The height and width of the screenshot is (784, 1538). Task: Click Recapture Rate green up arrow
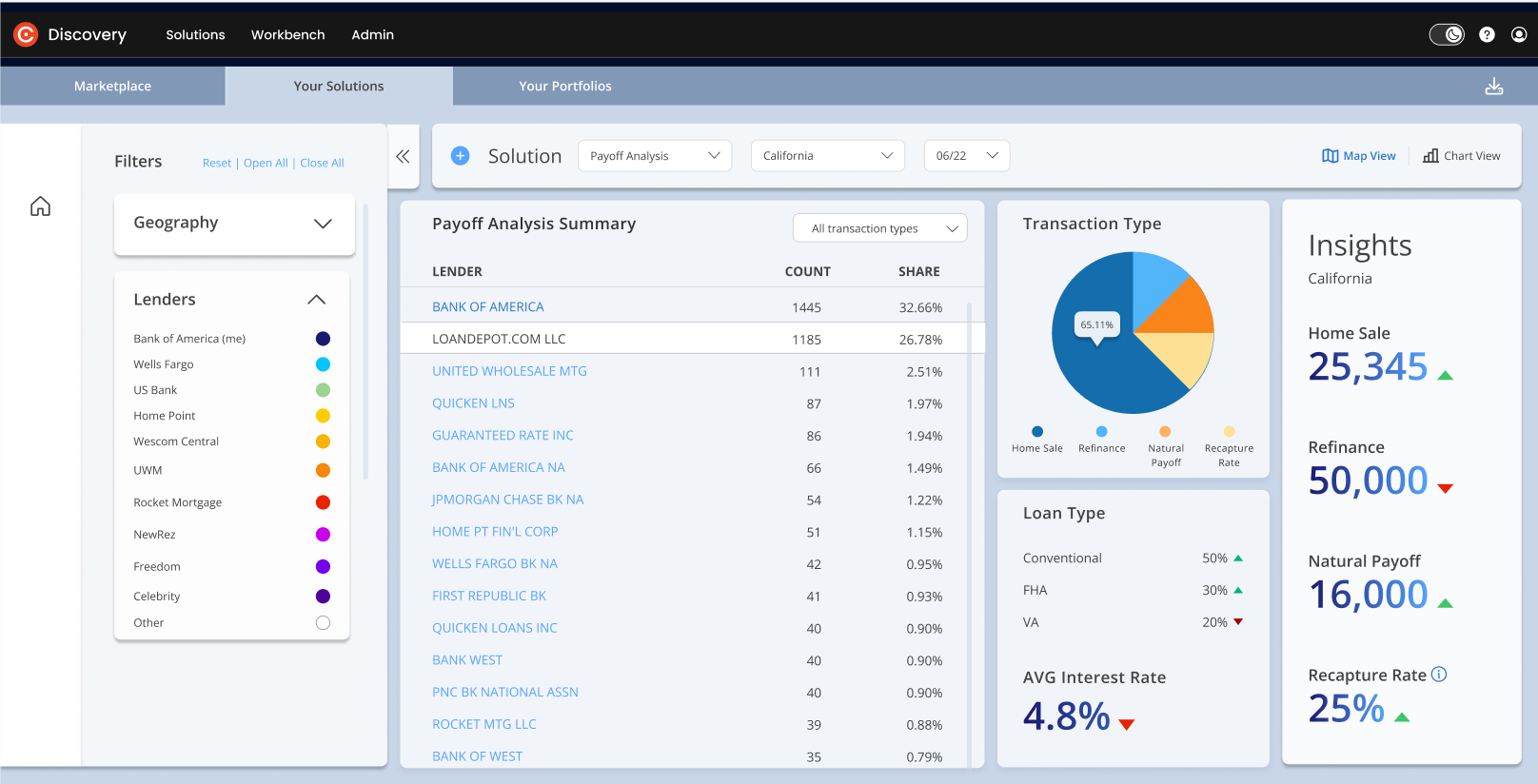pos(1401,717)
